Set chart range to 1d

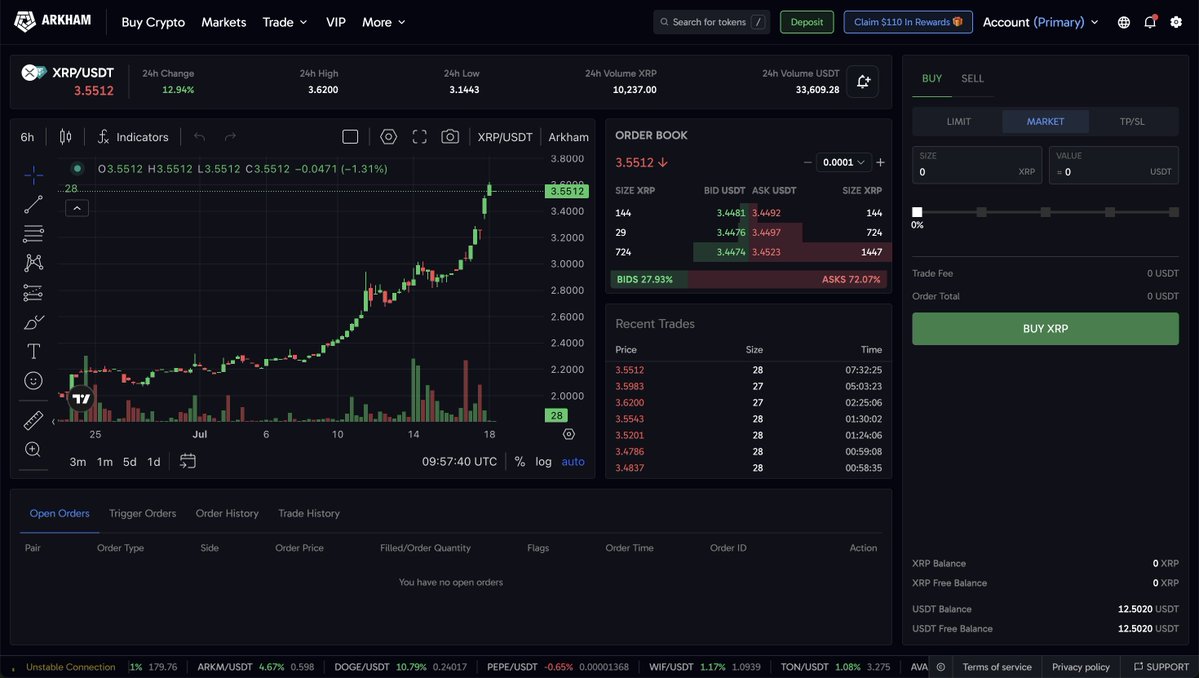pyautogui.click(x=154, y=462)
